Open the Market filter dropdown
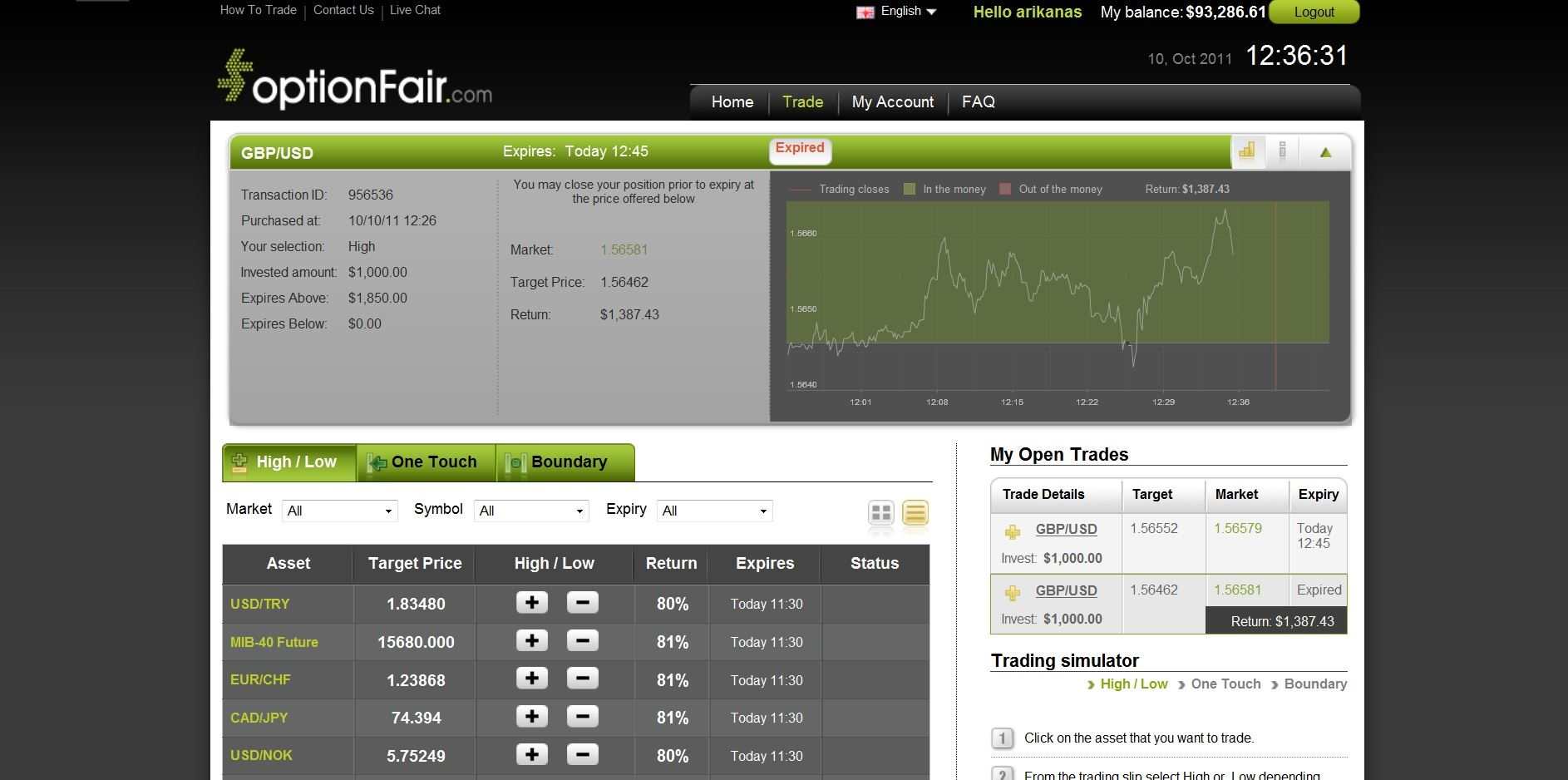 coord(340,511)
